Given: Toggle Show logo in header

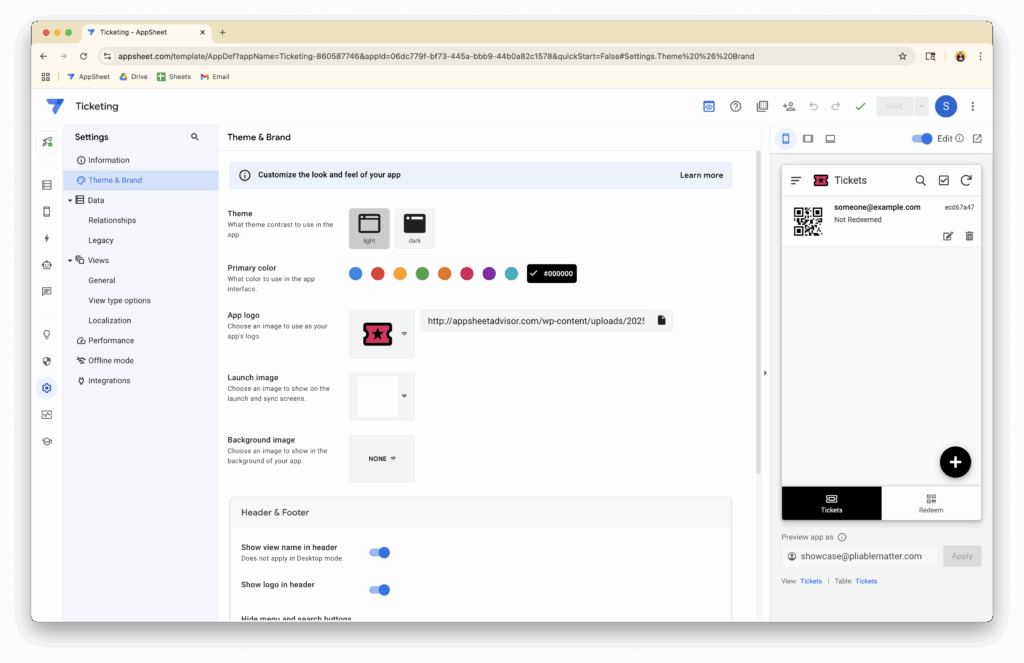Looking at the screenshot, I should click(379, 590).
